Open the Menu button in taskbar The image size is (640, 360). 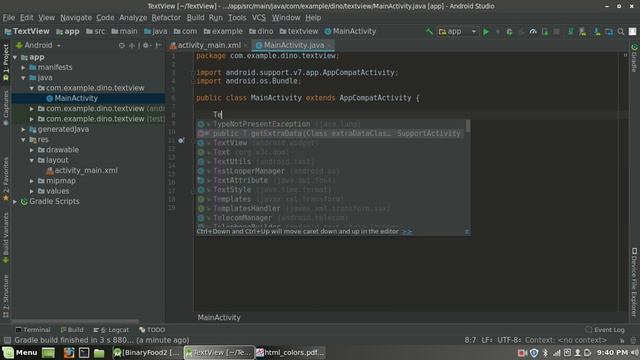point(20,353)
